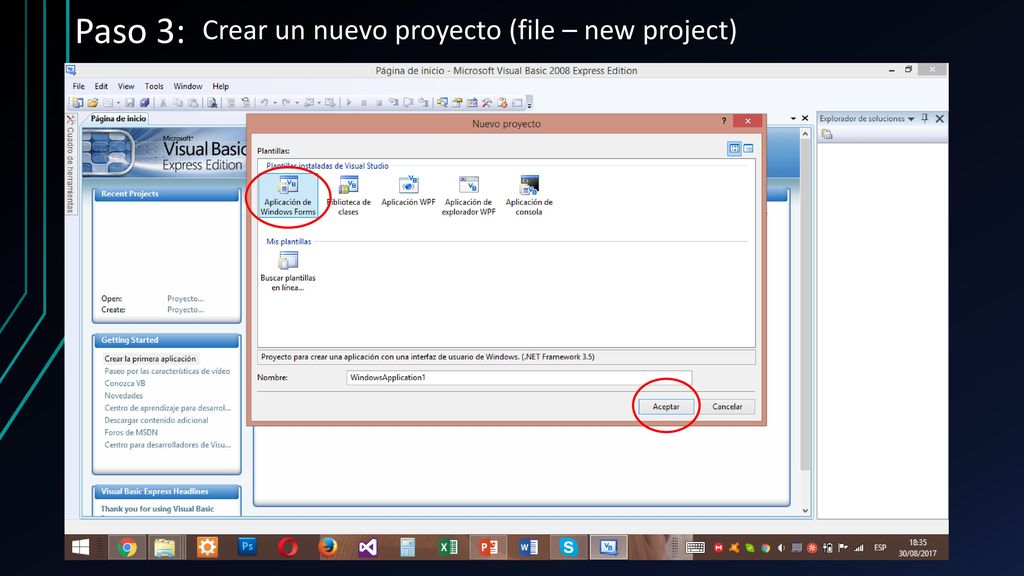The image size is (1024, 576).
Task: Close the Explorador de soluciones panel
Action: (940, 118)
